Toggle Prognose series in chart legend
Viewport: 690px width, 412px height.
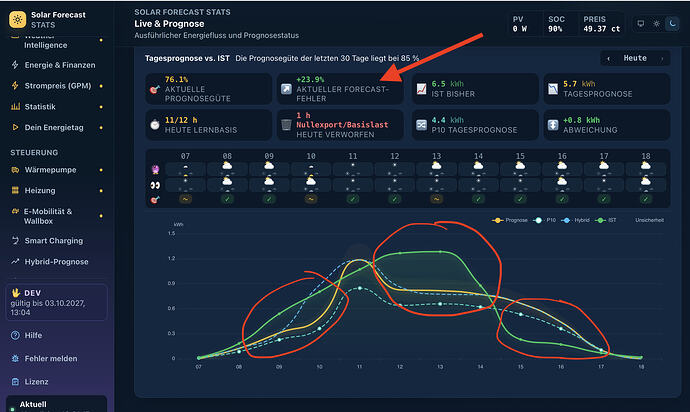[510, 220]
